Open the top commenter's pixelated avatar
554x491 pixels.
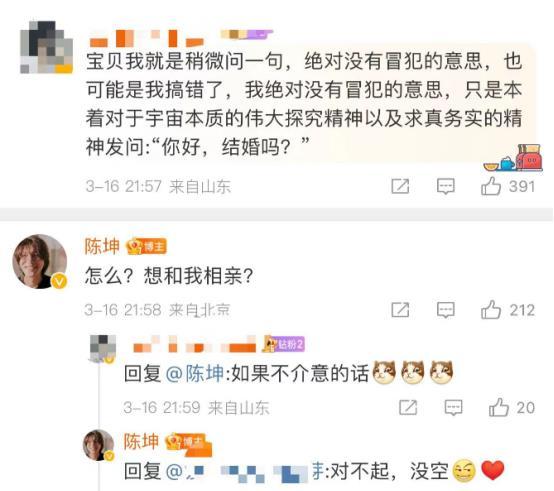coord(46,47)
